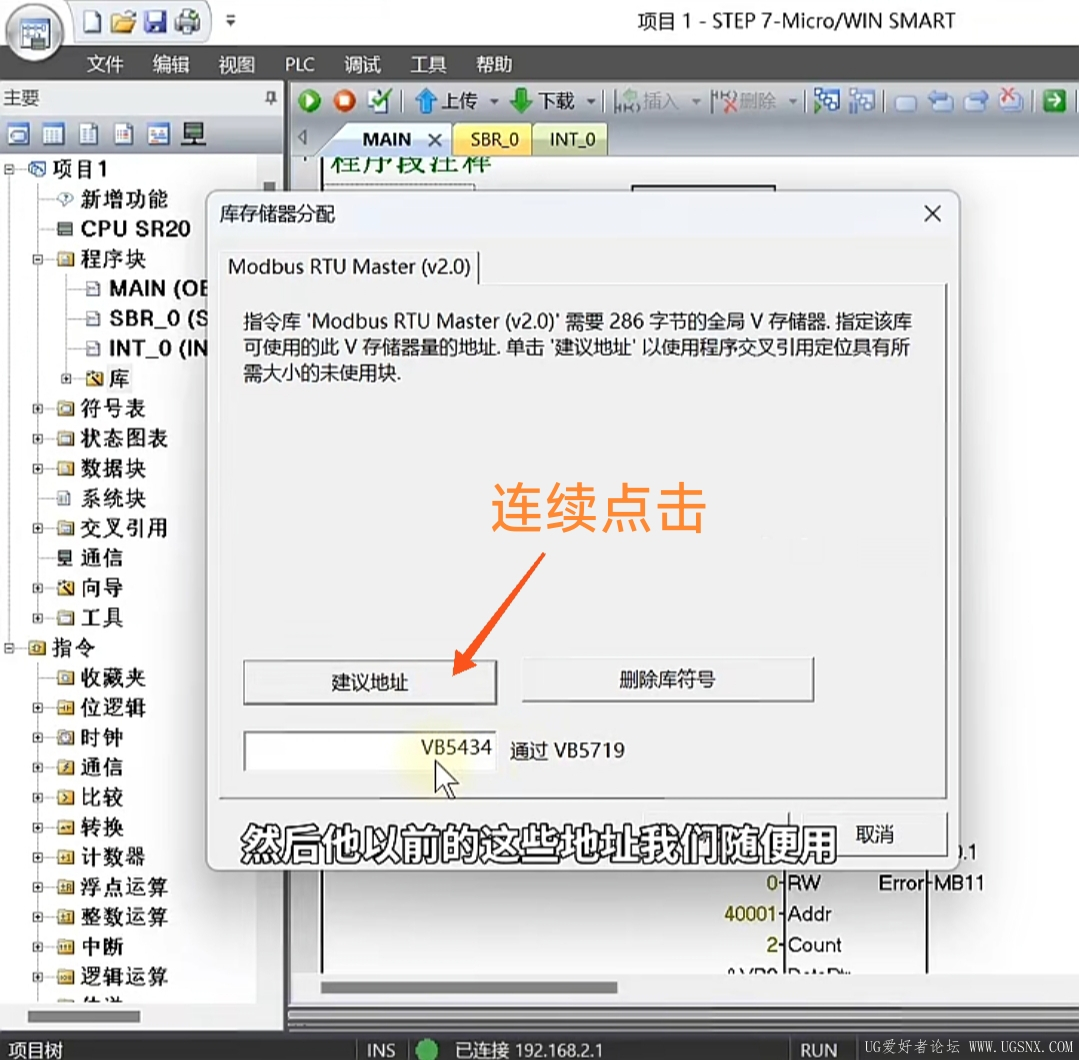The image size is (1079, 1060).
Task: Open the 编辑 menu
Action: tap(171, 65)
